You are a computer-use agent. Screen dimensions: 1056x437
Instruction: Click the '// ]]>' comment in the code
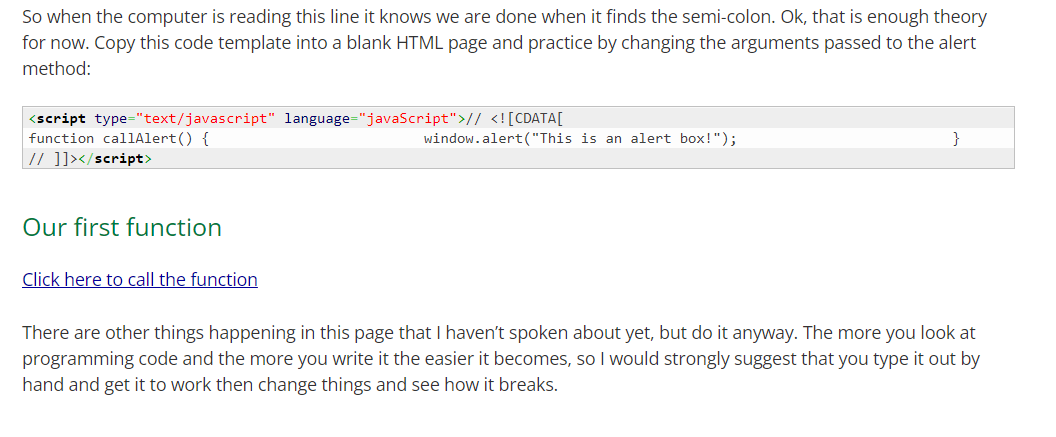(53, 159)
